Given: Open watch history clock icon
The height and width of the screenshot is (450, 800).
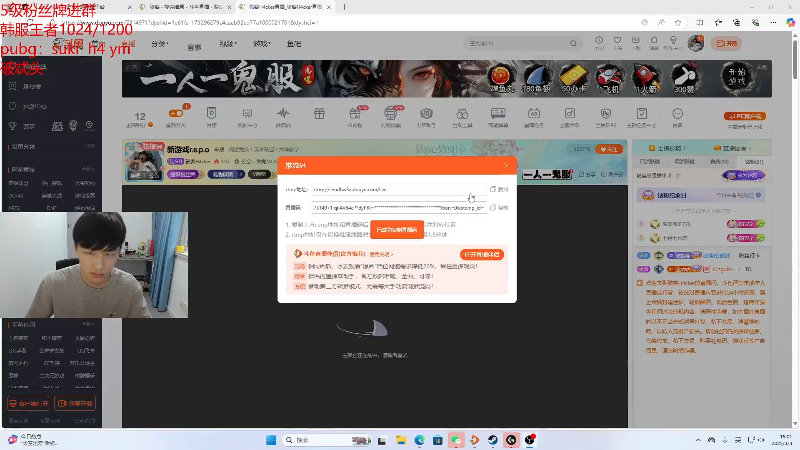Looking at the screenshot, I should click(599, 42).
